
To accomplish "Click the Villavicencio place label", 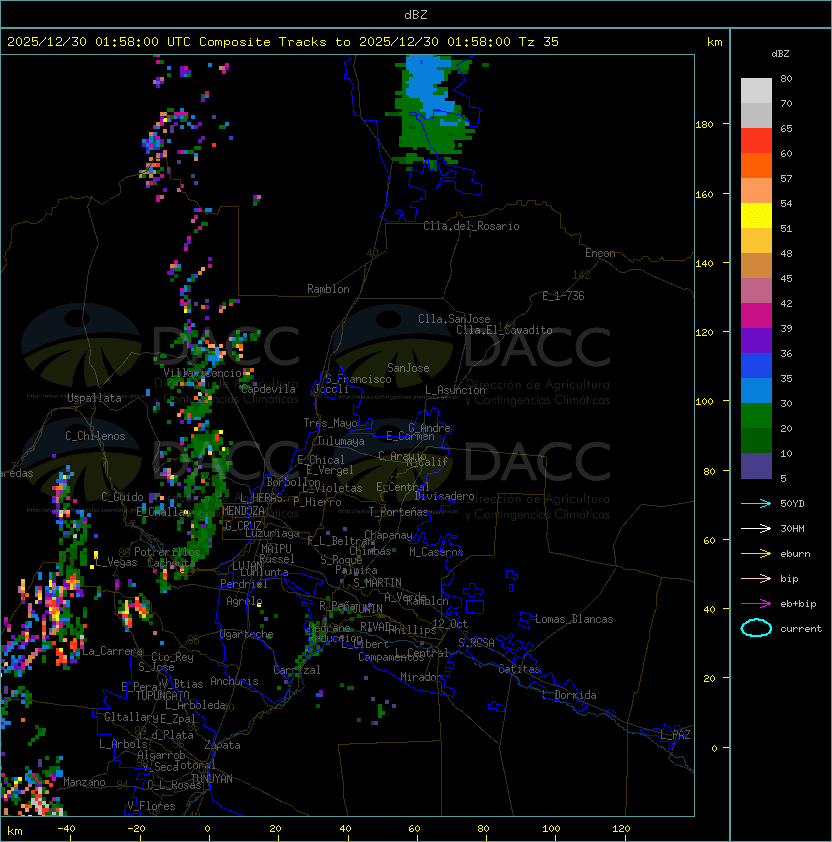I will click(x=202, y=373).
